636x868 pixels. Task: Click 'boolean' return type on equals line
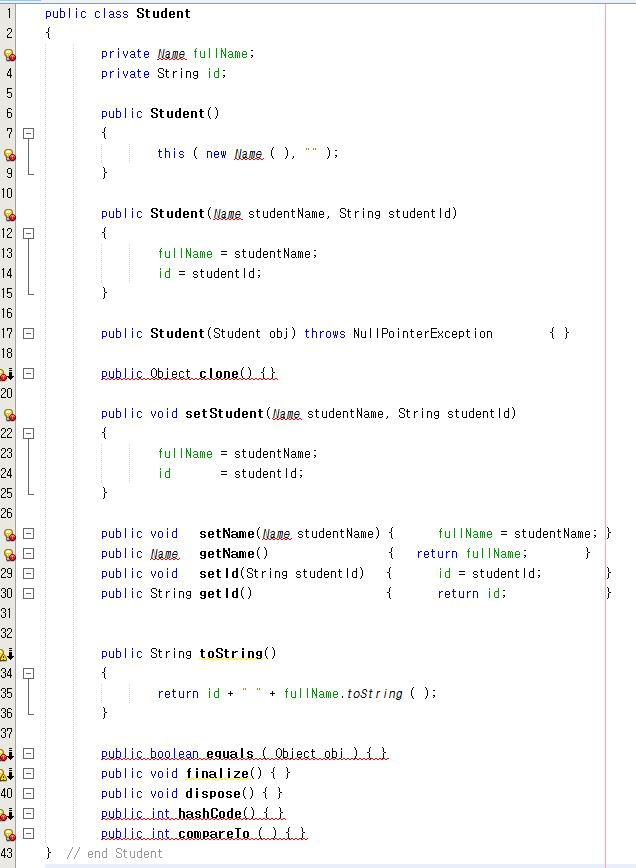coord(174,753)
